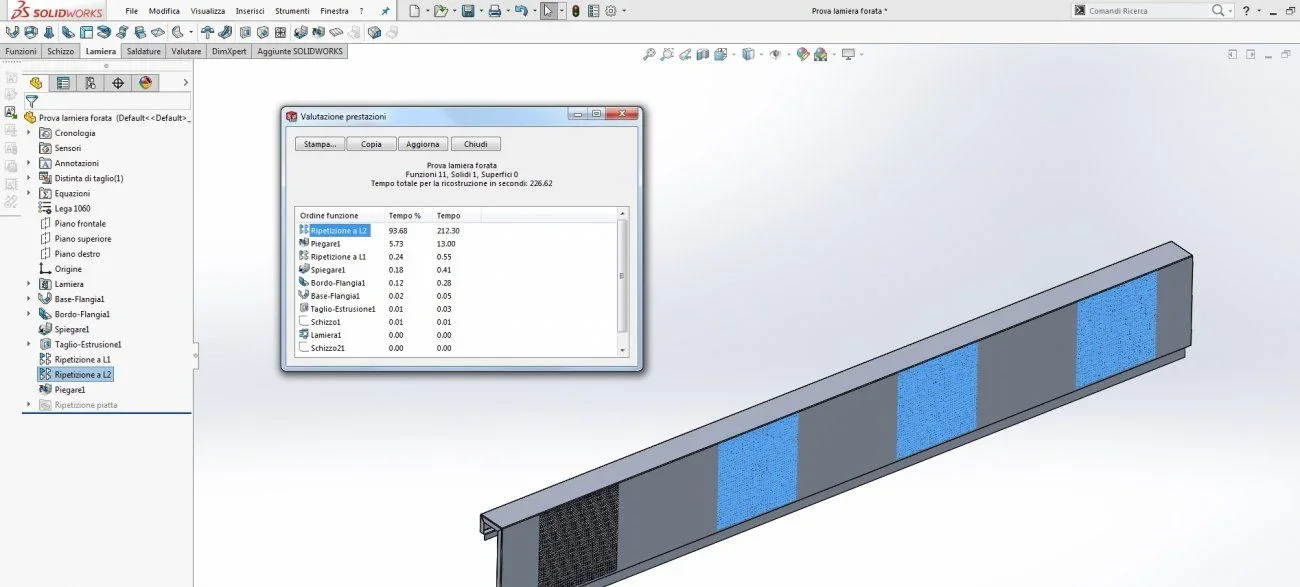1300x587 pixels.
Task: Click the Undo icon
Action: pyautogui.click(x=520, y=11)
